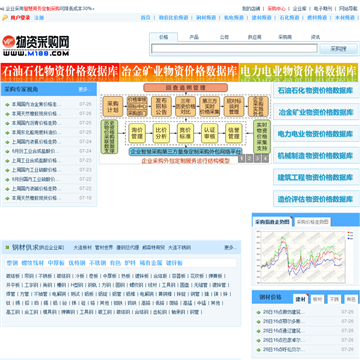Open 管材世界 link in 钢材供求 header
This screenshot has width=360, height=360.
[x=104, y=248]
